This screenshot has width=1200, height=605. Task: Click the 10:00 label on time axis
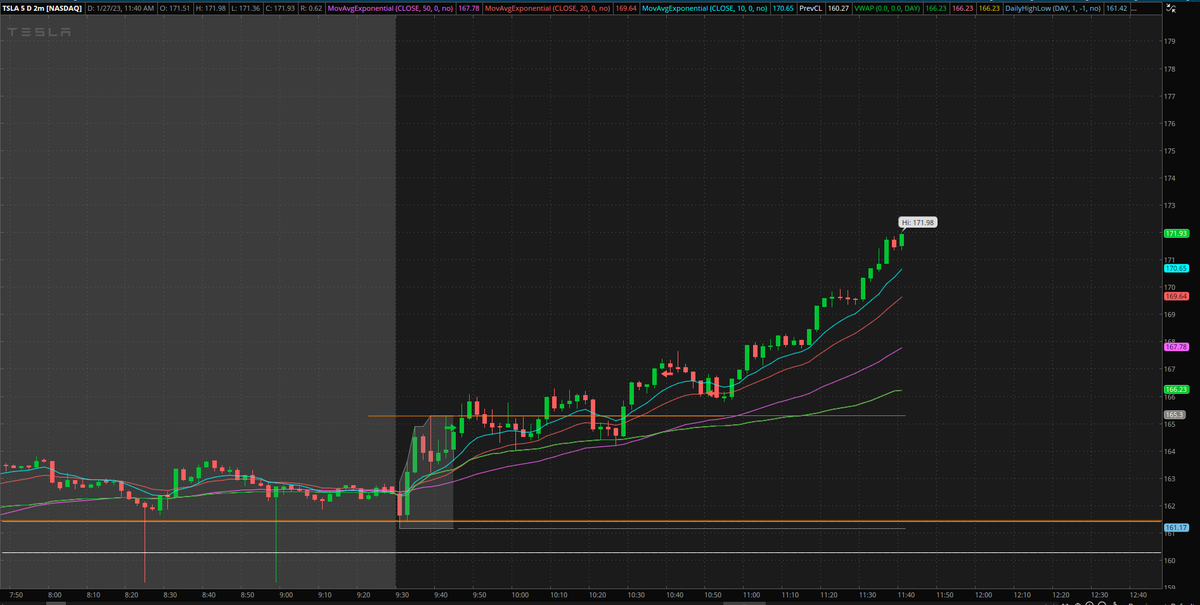point(521,595)
